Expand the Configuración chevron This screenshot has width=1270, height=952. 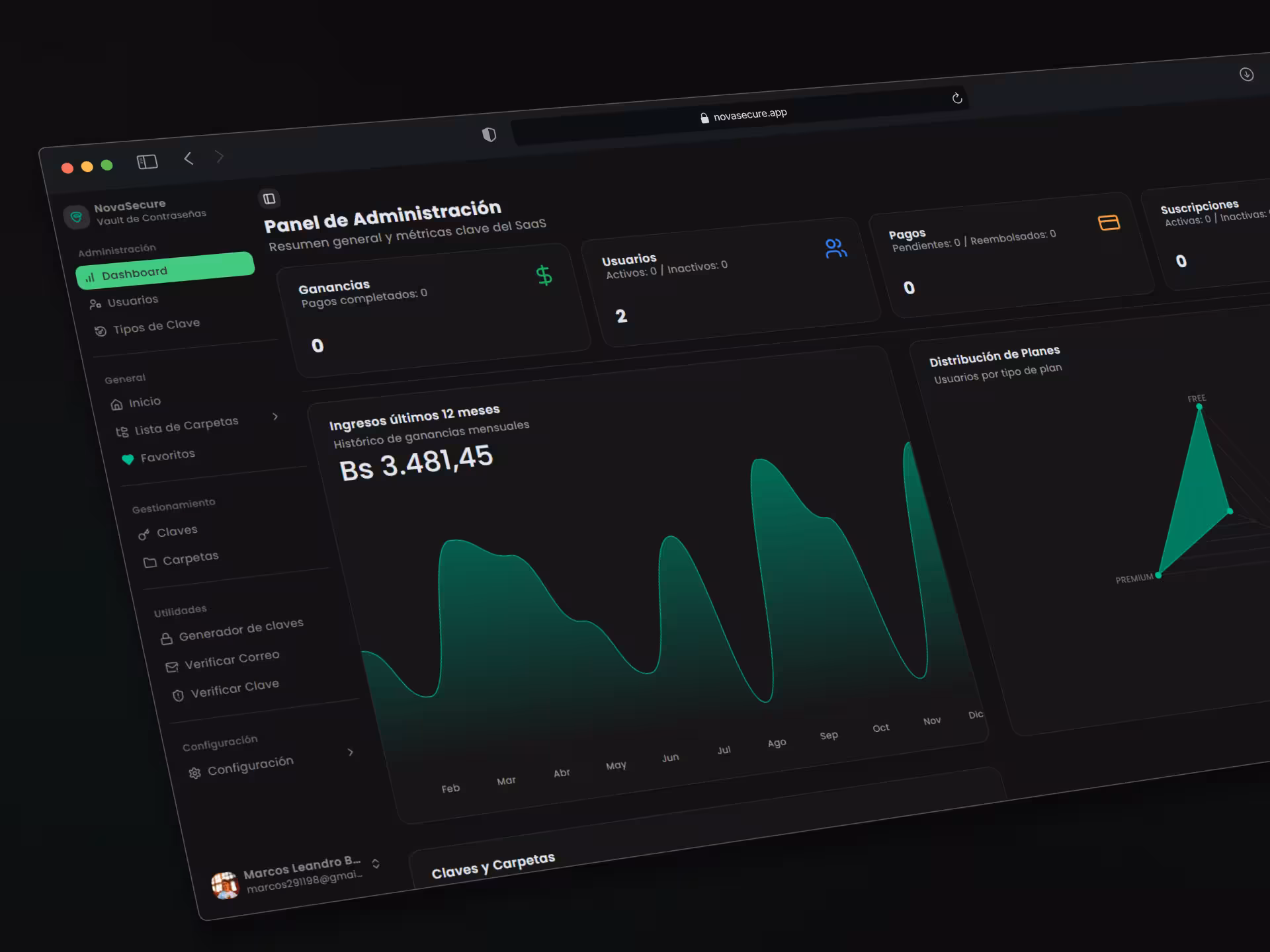click(351, 752)
